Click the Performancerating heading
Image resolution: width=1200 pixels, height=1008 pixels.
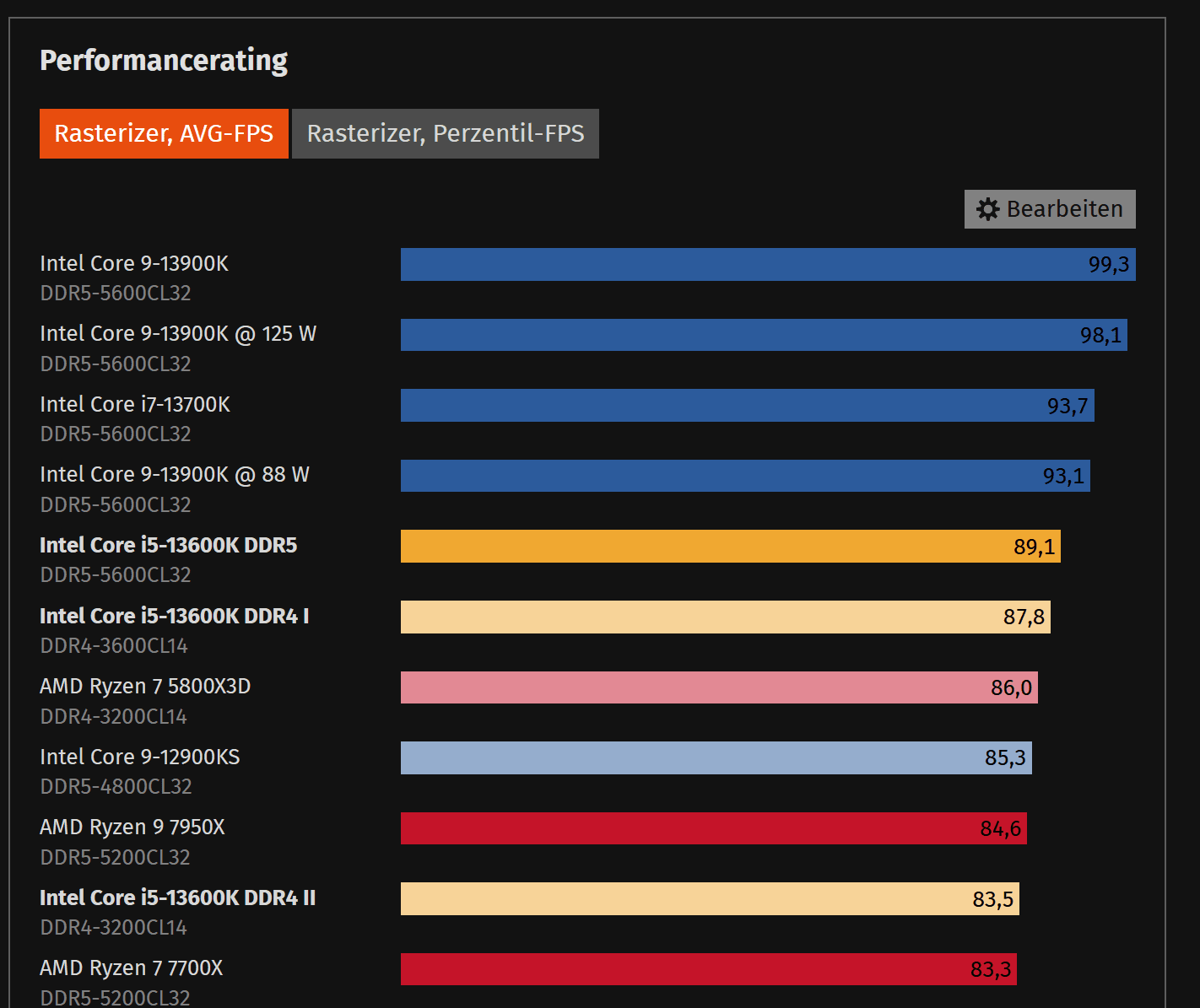tap(164, 61)
